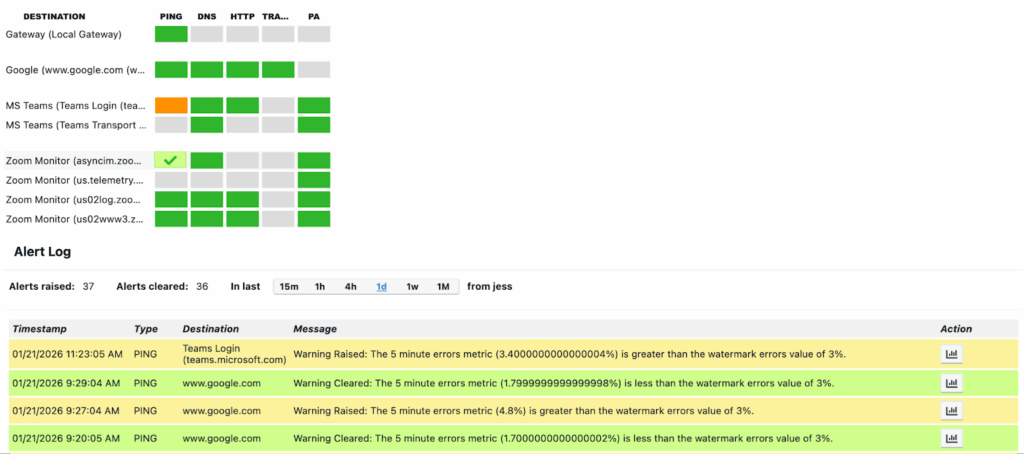This screenshot has height=454, width=1024.
Task: Click the Alert Log heading
Action: (x=42, y=251)
